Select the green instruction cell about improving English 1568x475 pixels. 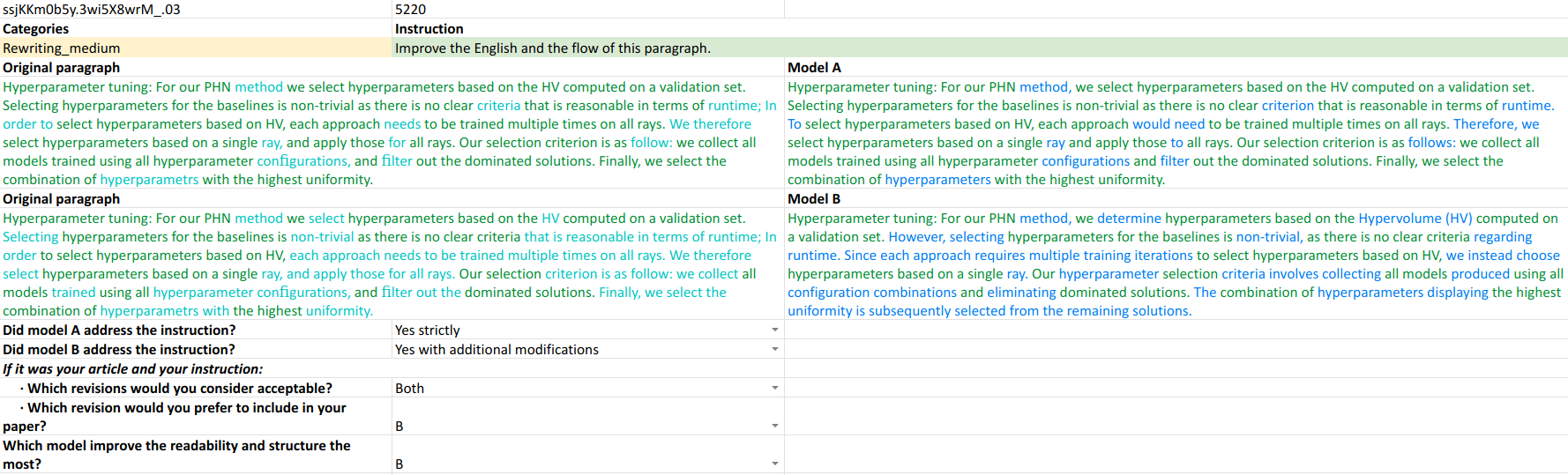tap(979, 48)
